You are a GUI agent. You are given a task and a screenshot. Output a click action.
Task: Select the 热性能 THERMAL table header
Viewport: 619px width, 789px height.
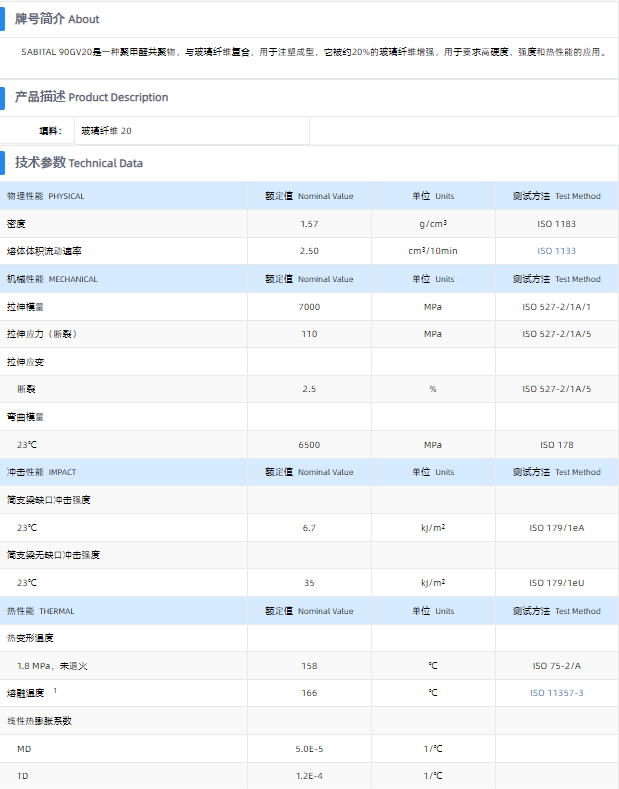point(41,611)
